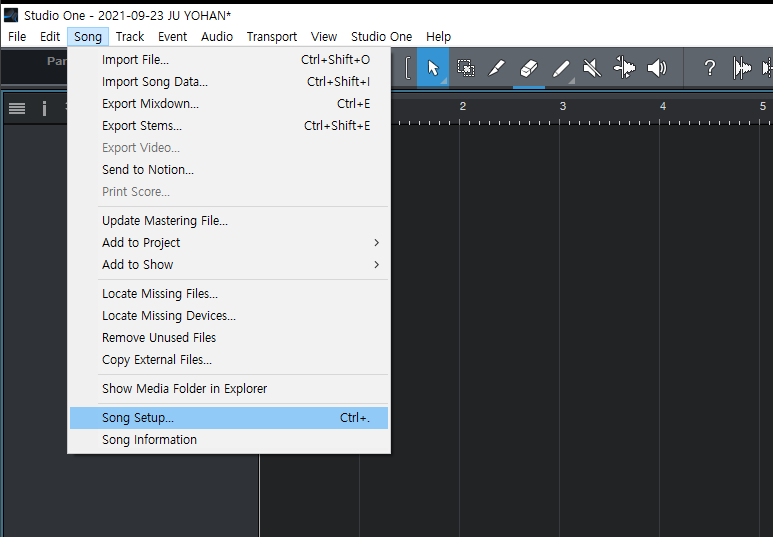The height and width of the screenshot is (537, 773).
Task: Toggle the inspector 'i' icon
Action: [44, 108]
